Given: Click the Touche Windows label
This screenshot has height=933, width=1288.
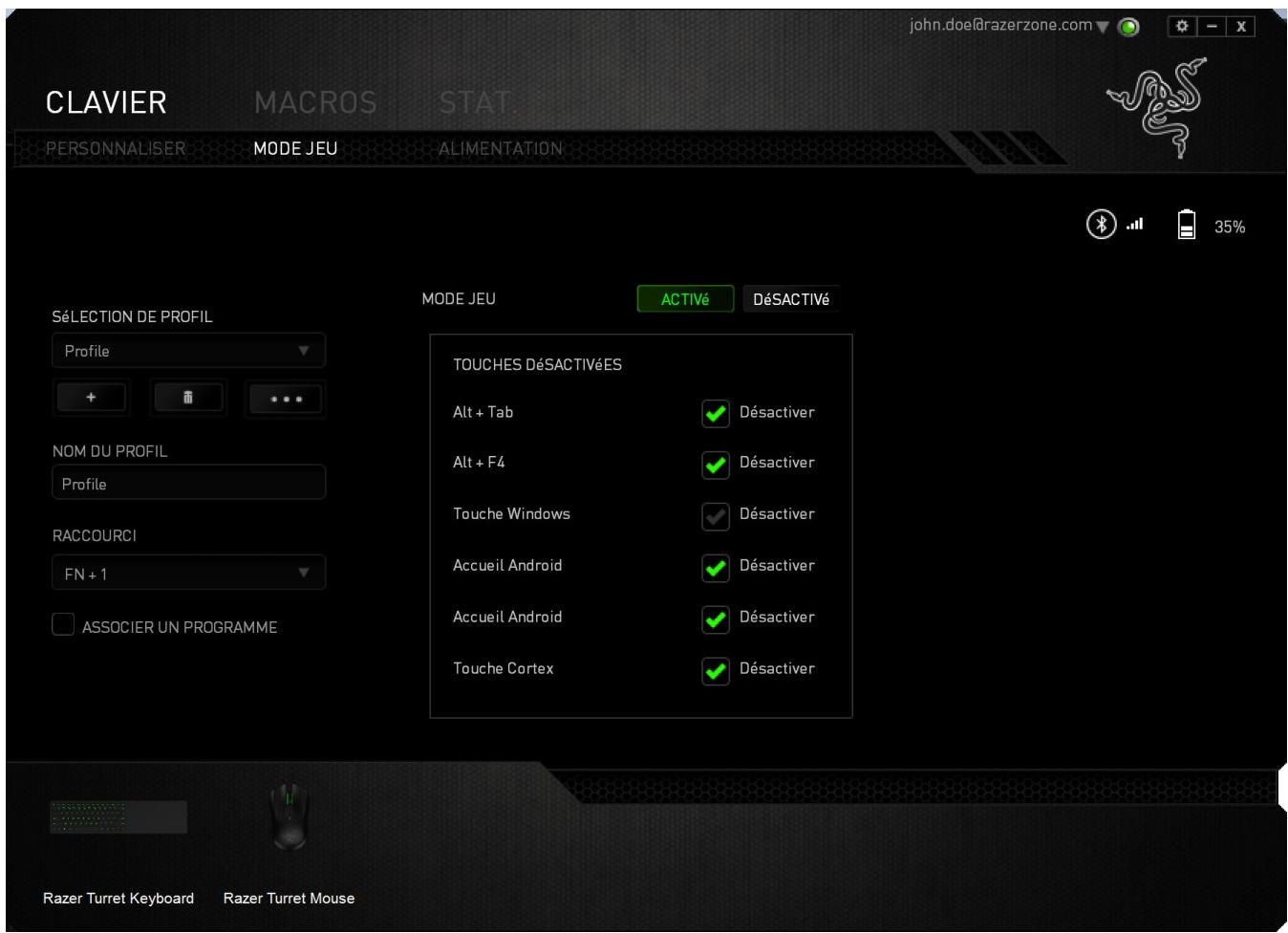Looking at the screenshot, I should [x=512, y=513].
